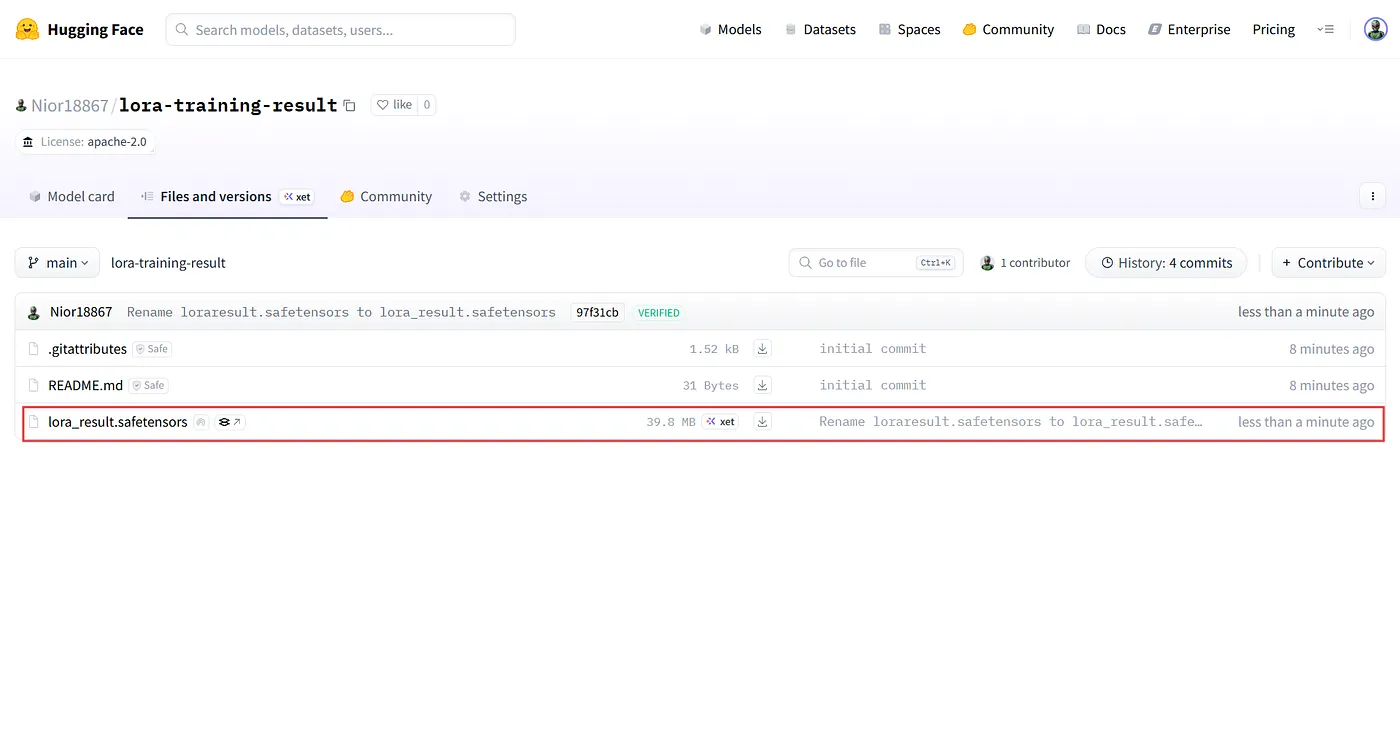Open the .gitattributes file
Screen dimensions: 1400x749
87,349
